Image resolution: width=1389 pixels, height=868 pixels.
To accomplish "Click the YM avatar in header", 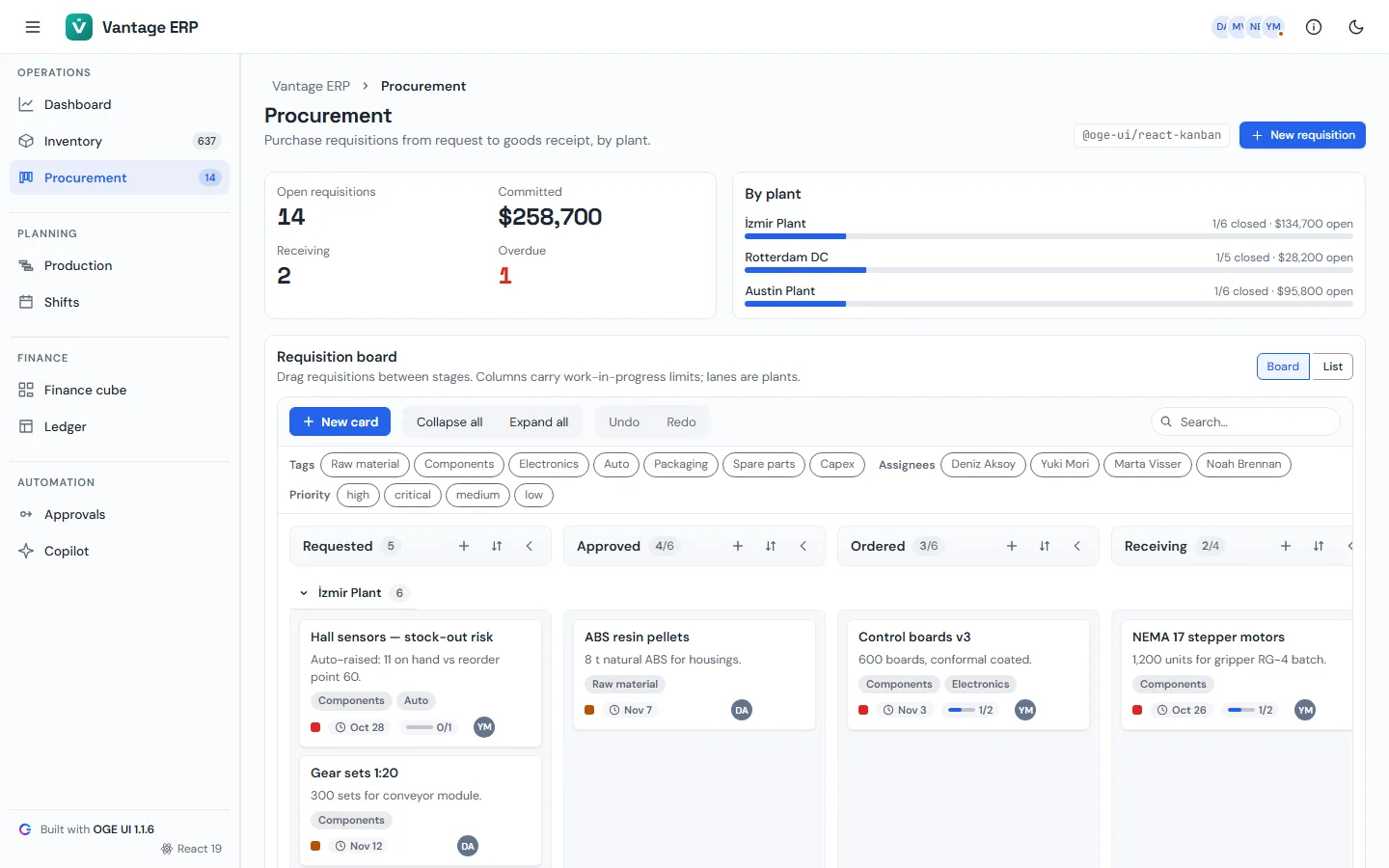I will coord(1273,27).
